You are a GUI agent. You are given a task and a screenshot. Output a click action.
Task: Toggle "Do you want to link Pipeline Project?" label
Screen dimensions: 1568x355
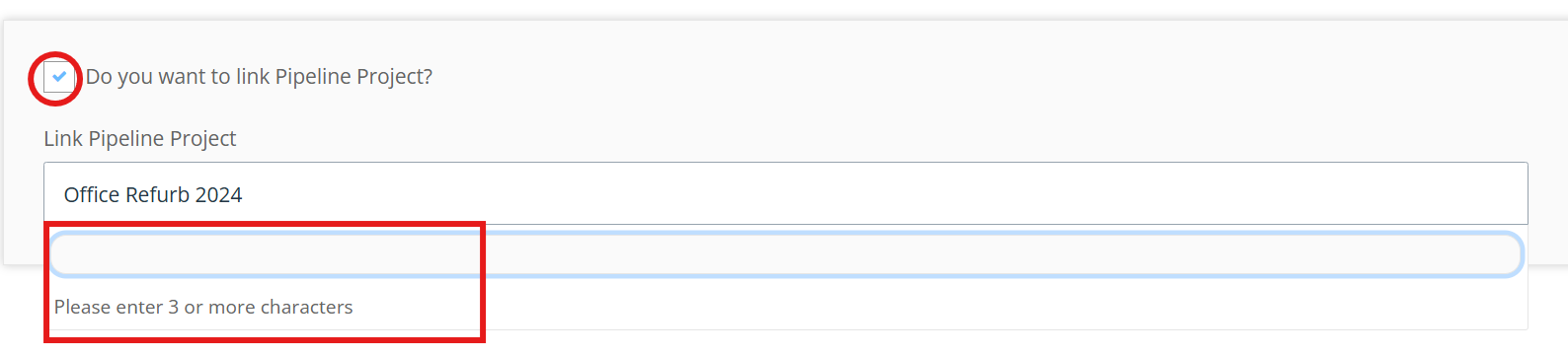259,76
